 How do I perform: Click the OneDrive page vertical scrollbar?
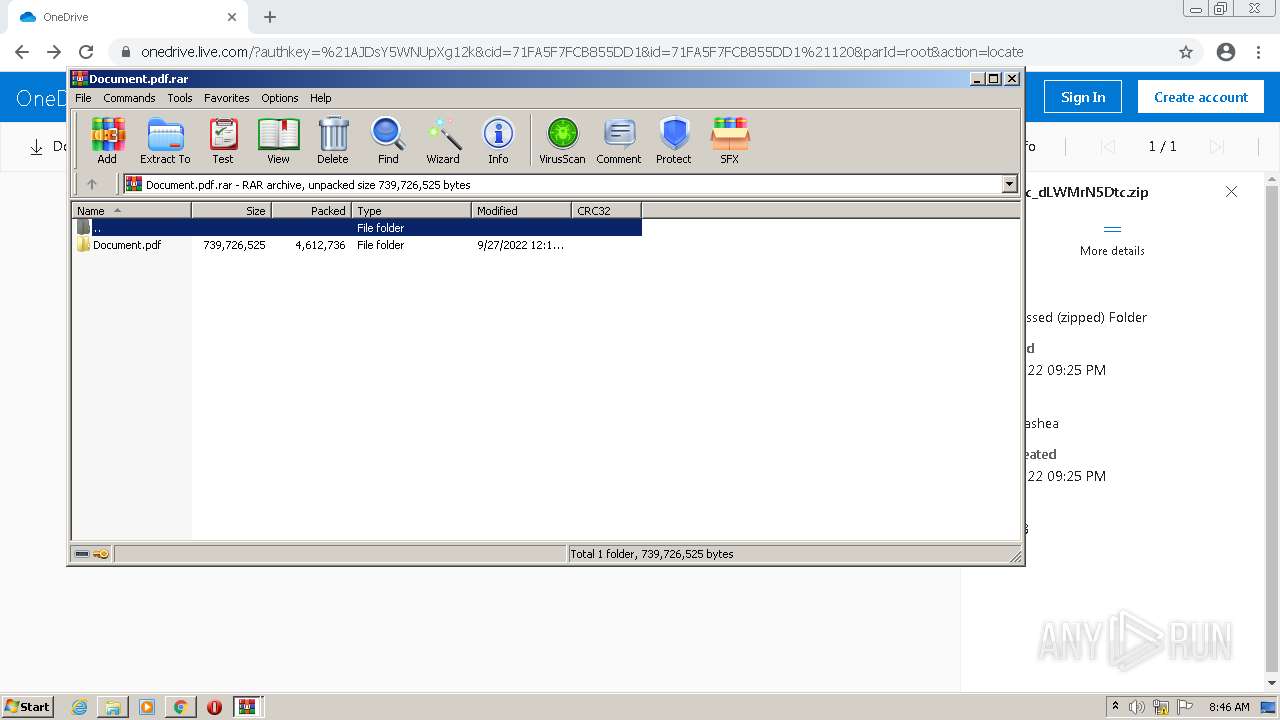[1272, 430]
